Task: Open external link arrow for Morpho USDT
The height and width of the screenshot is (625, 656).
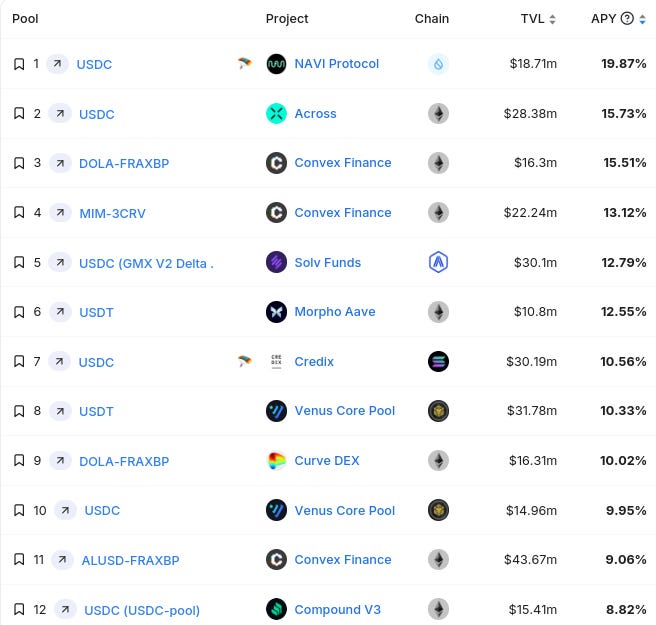Action: [x=60, y=312]
